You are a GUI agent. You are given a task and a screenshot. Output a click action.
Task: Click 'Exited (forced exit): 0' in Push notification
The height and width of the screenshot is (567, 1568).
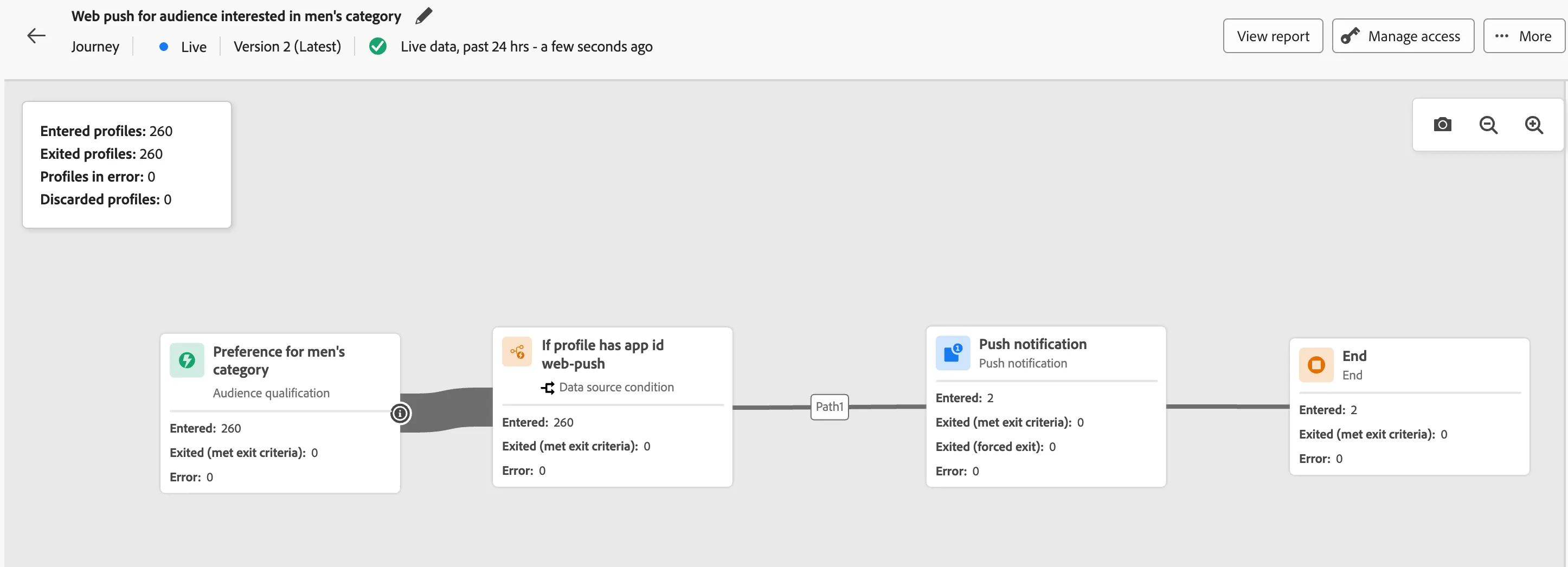[995, 447]
